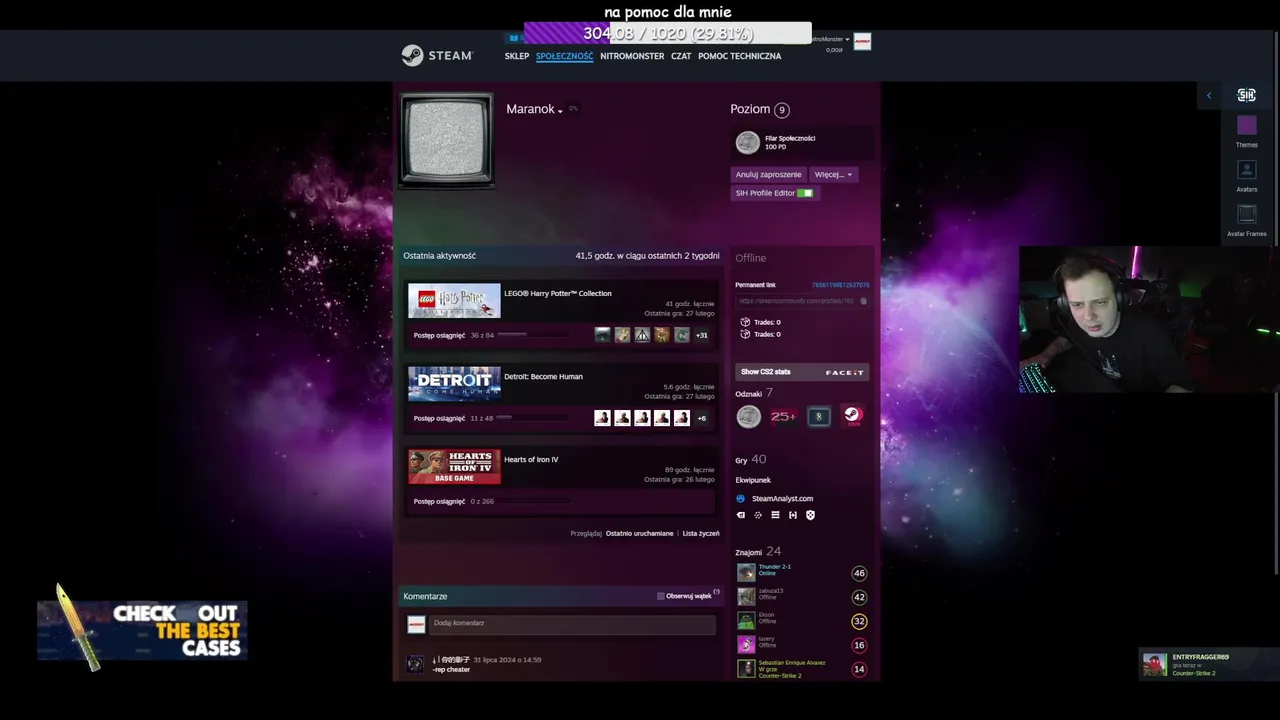Click the +31 achievements button for LEGO Harry Potter

click(702, 335)
